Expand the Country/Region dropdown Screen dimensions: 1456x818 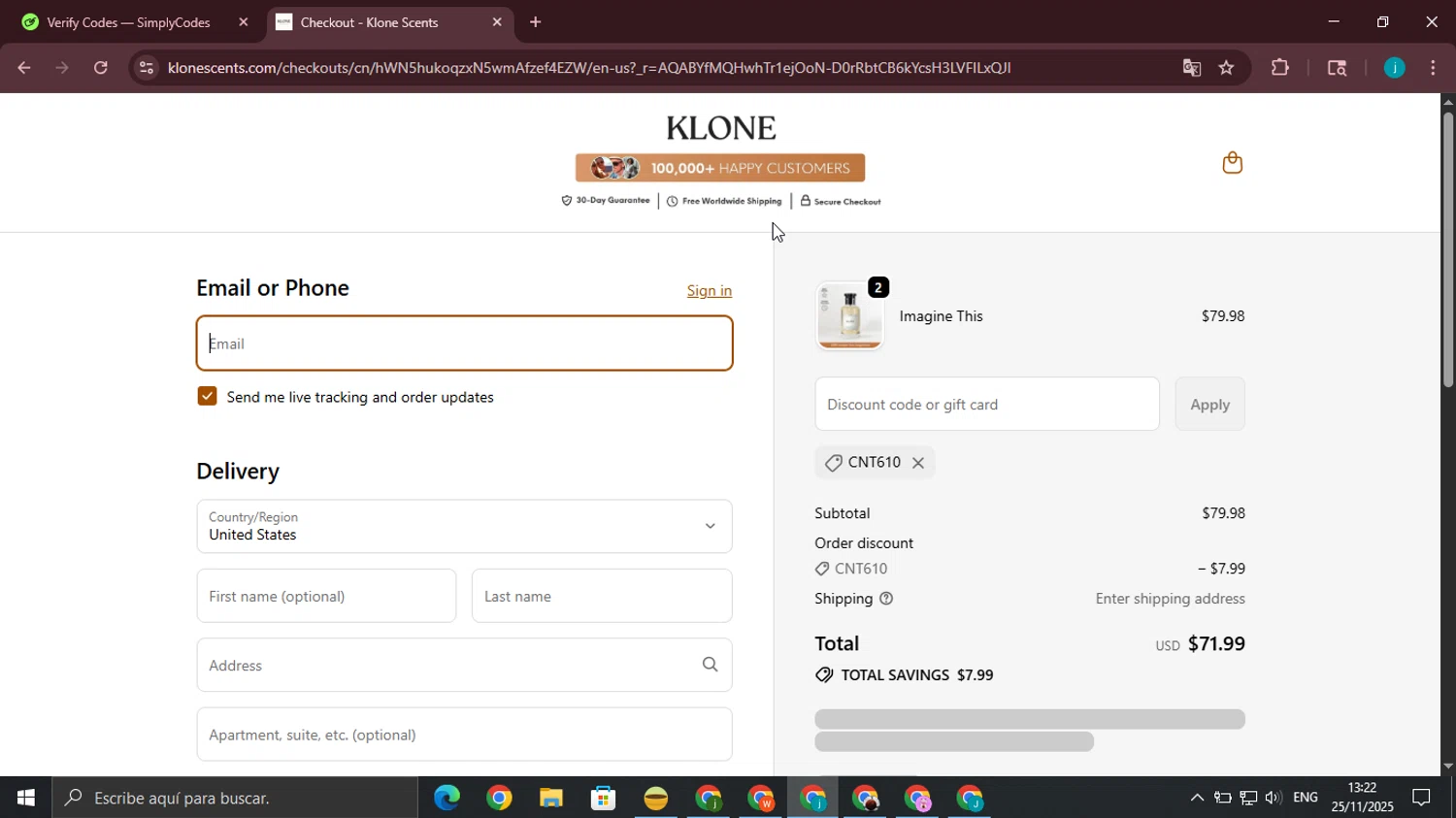coord(464,526)
